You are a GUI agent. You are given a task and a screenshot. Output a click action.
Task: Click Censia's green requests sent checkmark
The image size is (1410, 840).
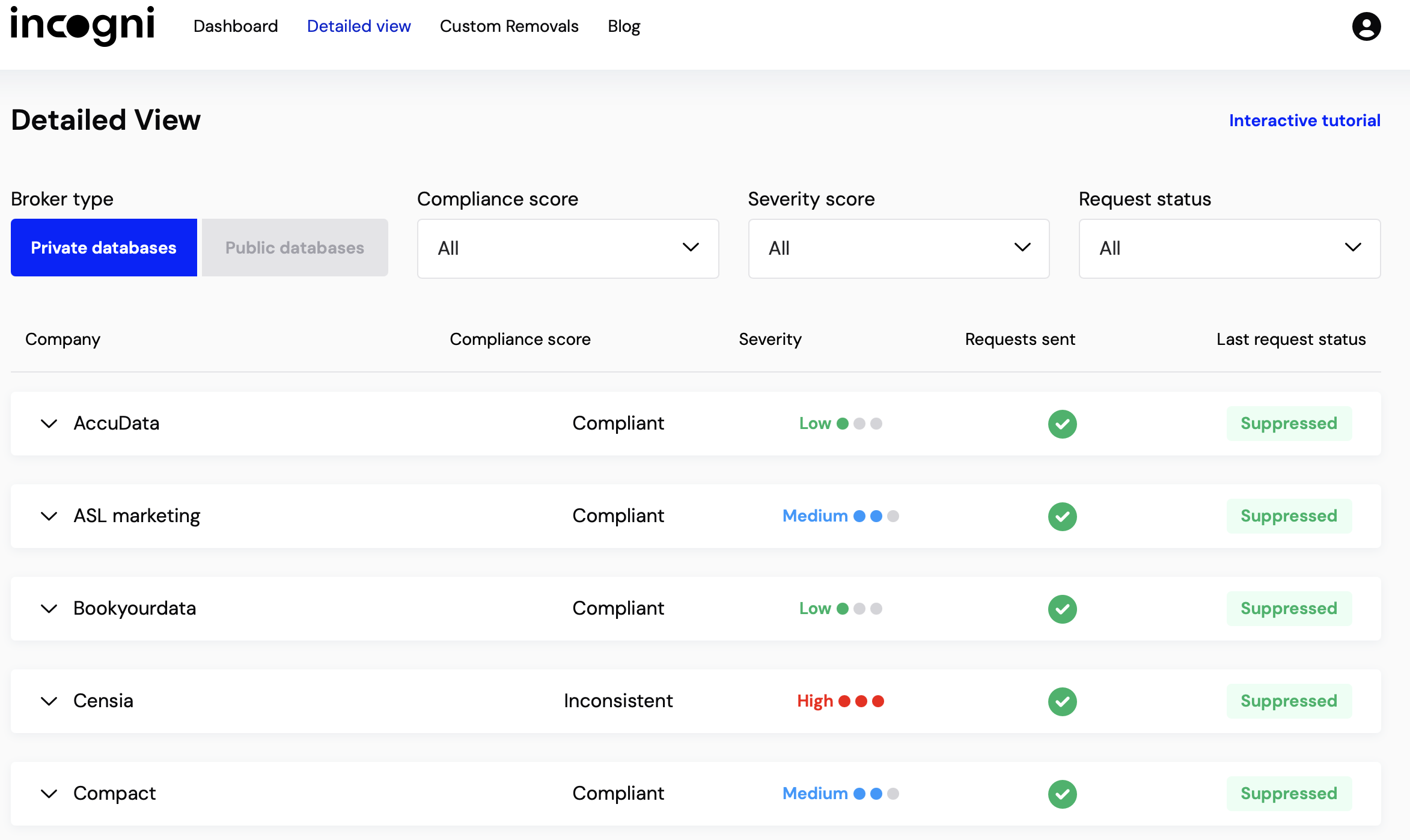tap(1062, 701)
